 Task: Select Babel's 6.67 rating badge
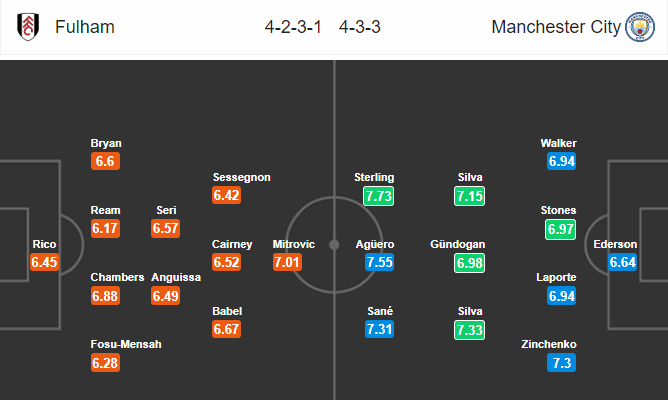point(227,329)
